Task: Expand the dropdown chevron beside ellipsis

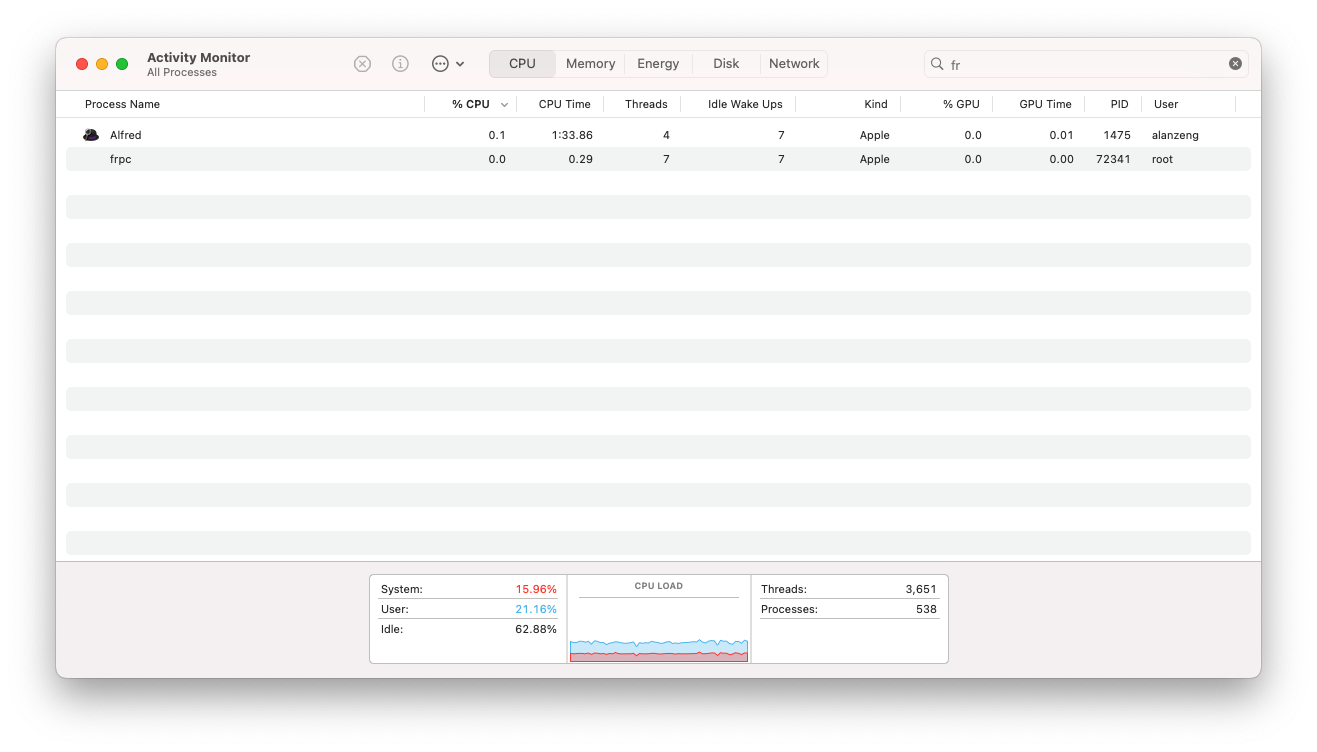Action: [460, 64]
